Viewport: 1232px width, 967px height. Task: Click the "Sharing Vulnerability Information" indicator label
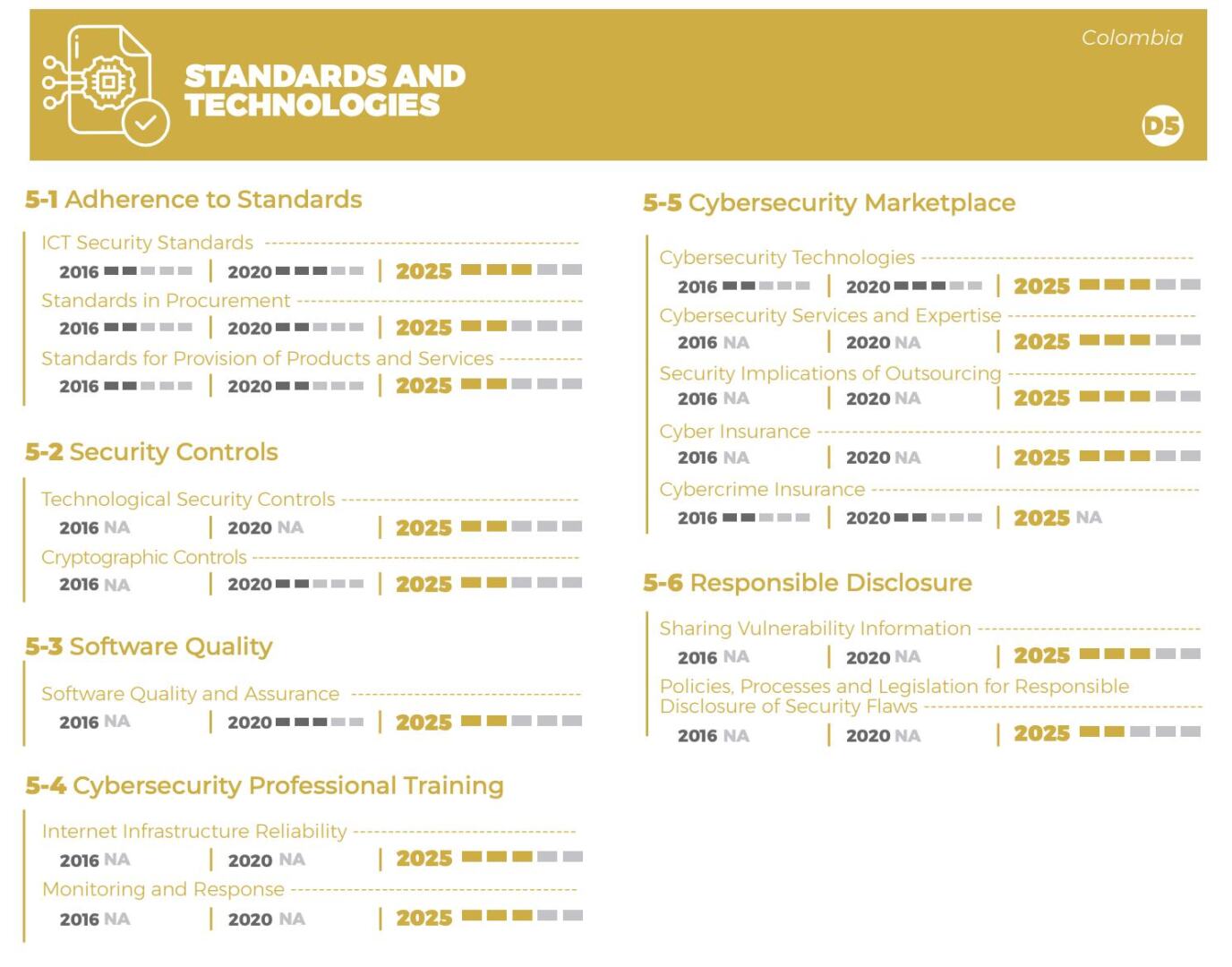click(815, 629)
